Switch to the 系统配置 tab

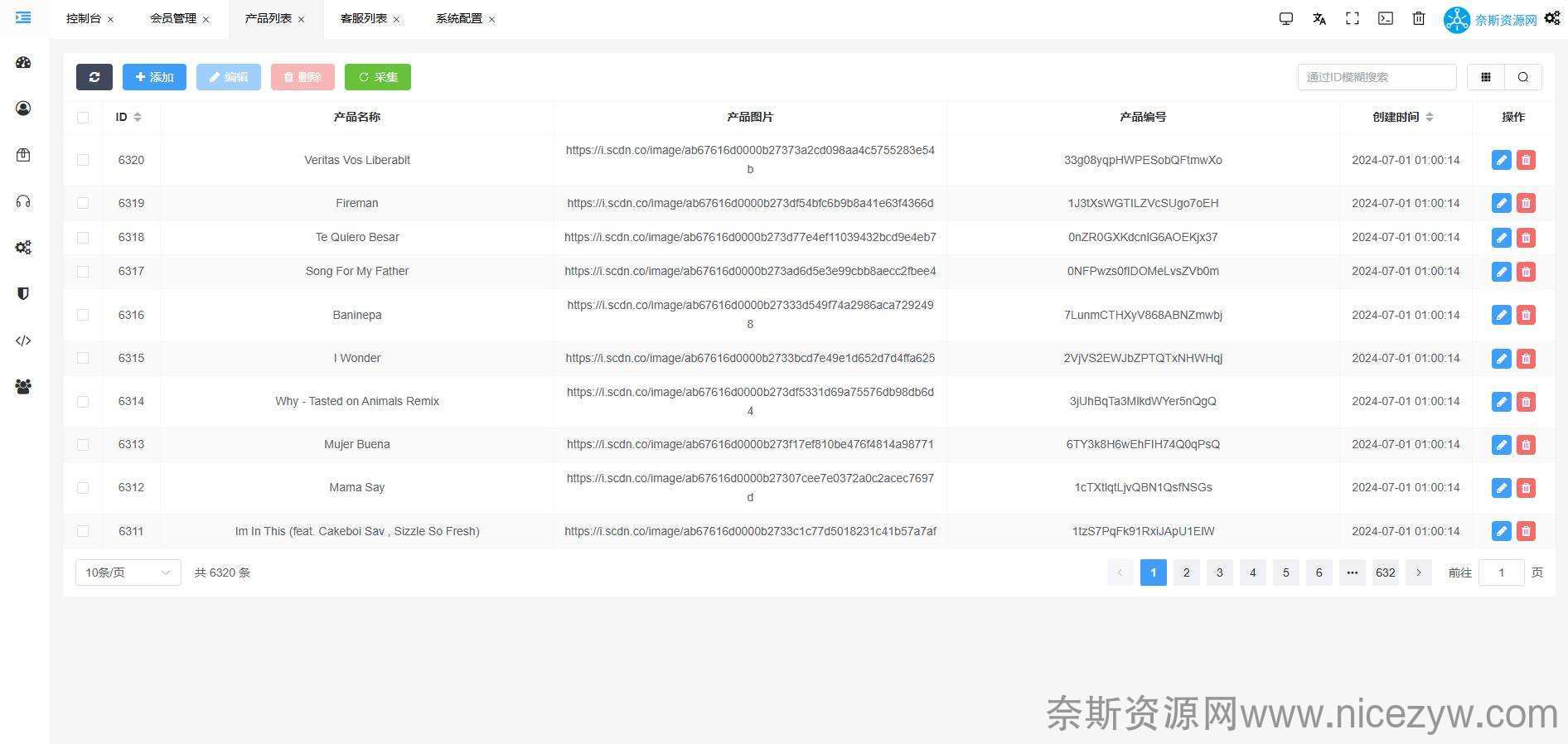click(x=458, y=18)
